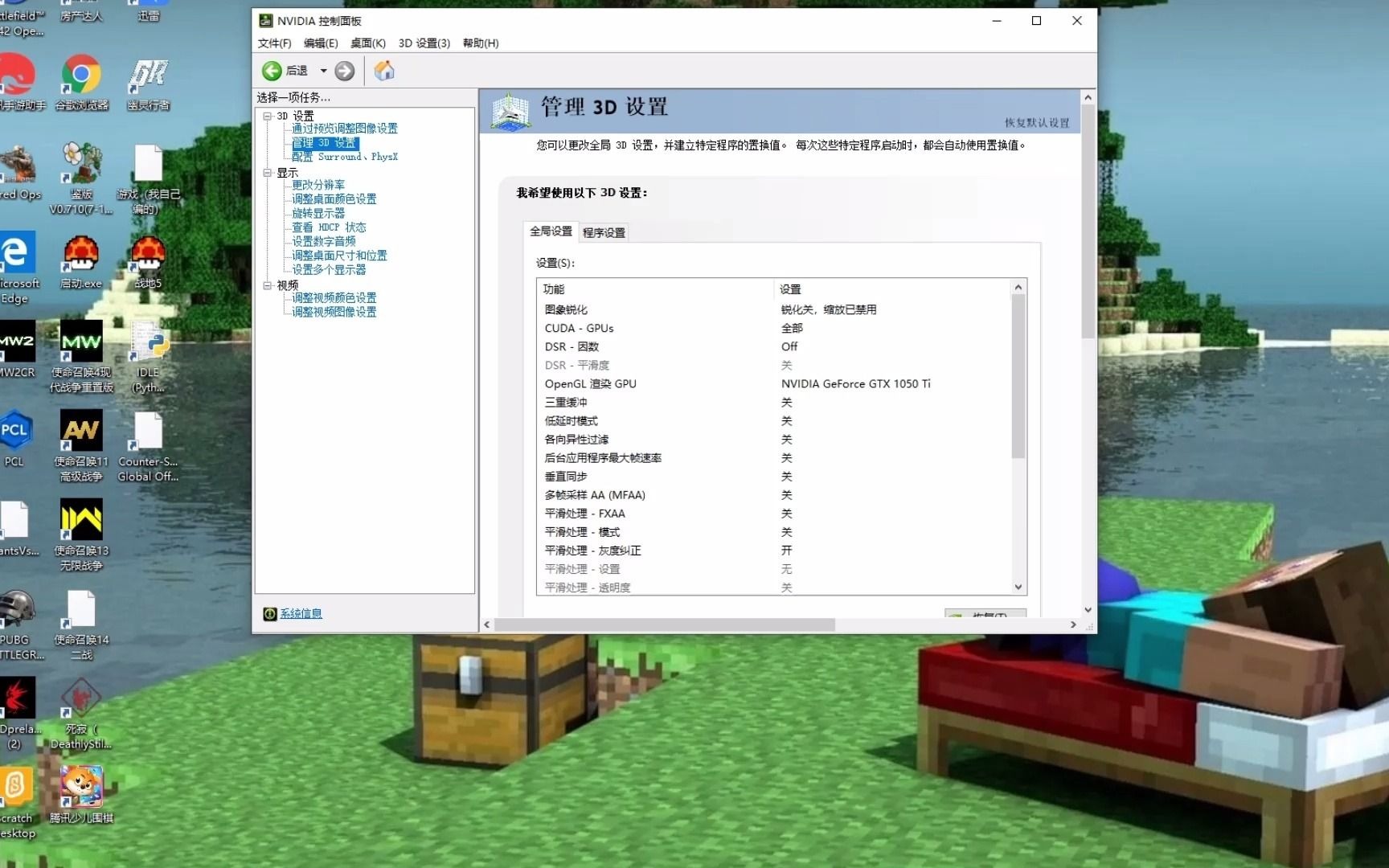The image size is (1389, 868).
Task: Click the gray Forward arrow icon
Action: coord(345,71)
